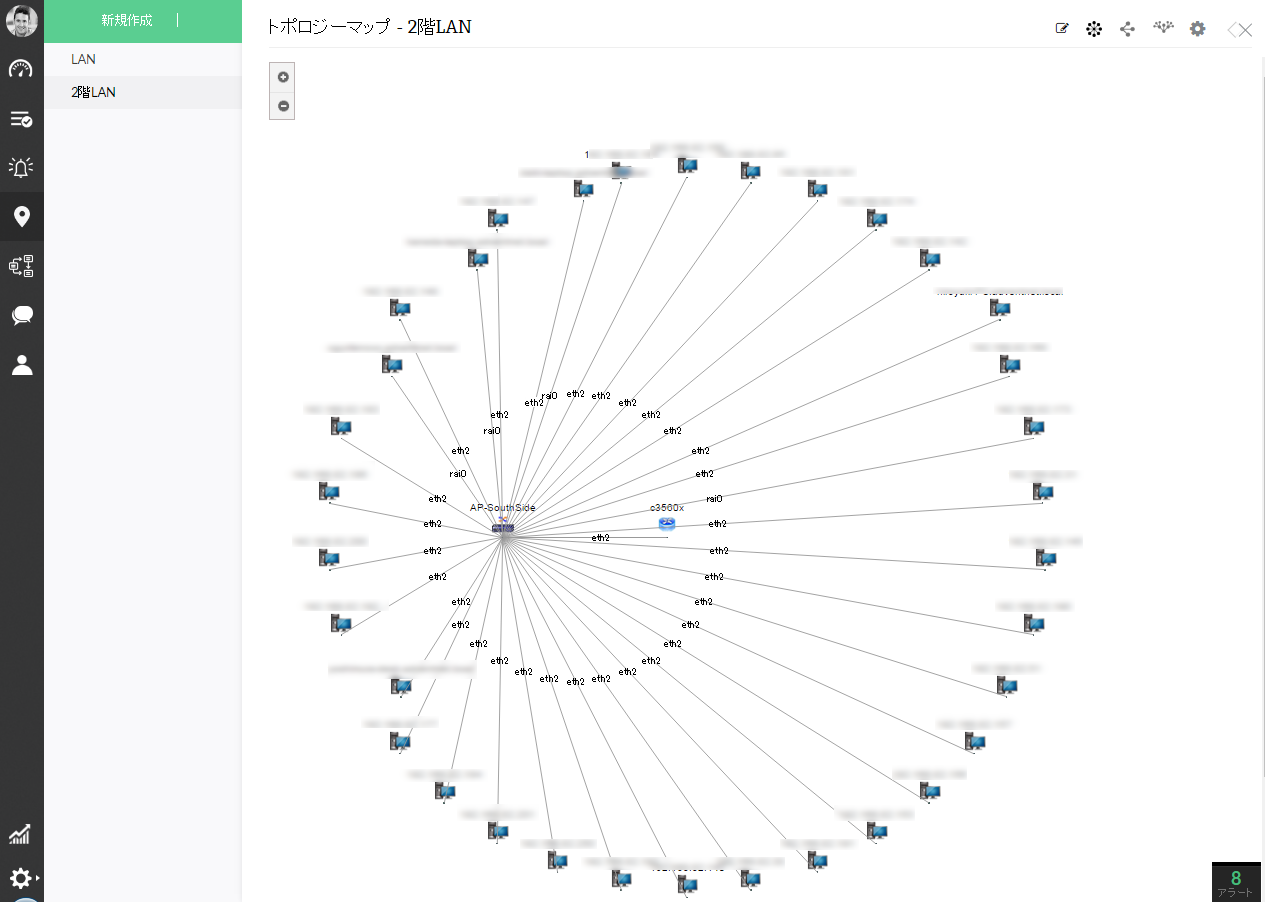Zoom out using the minus control

[282, 105]
